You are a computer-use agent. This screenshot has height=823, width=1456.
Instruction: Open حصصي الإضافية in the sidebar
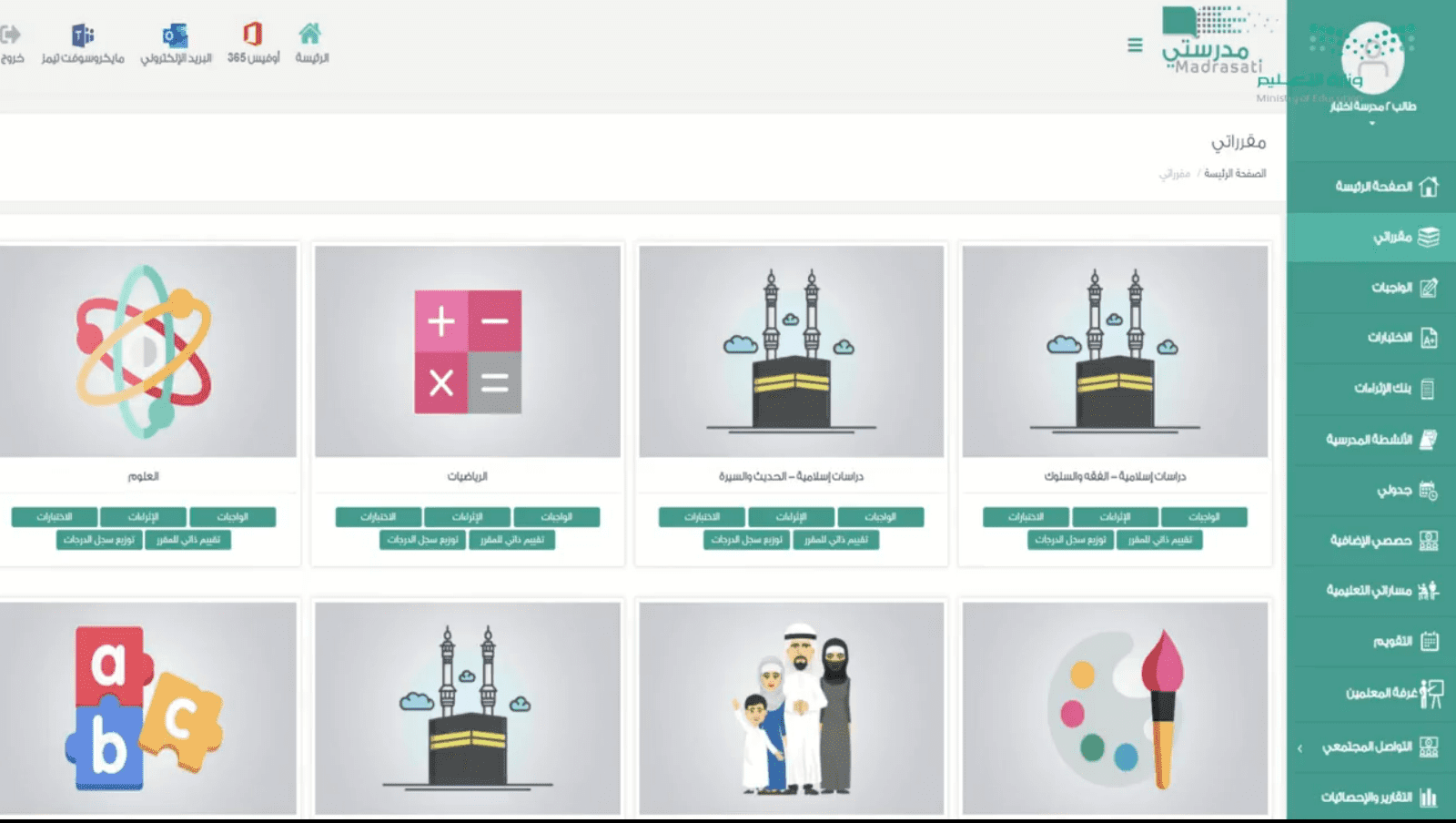[x=1372, y=541]
